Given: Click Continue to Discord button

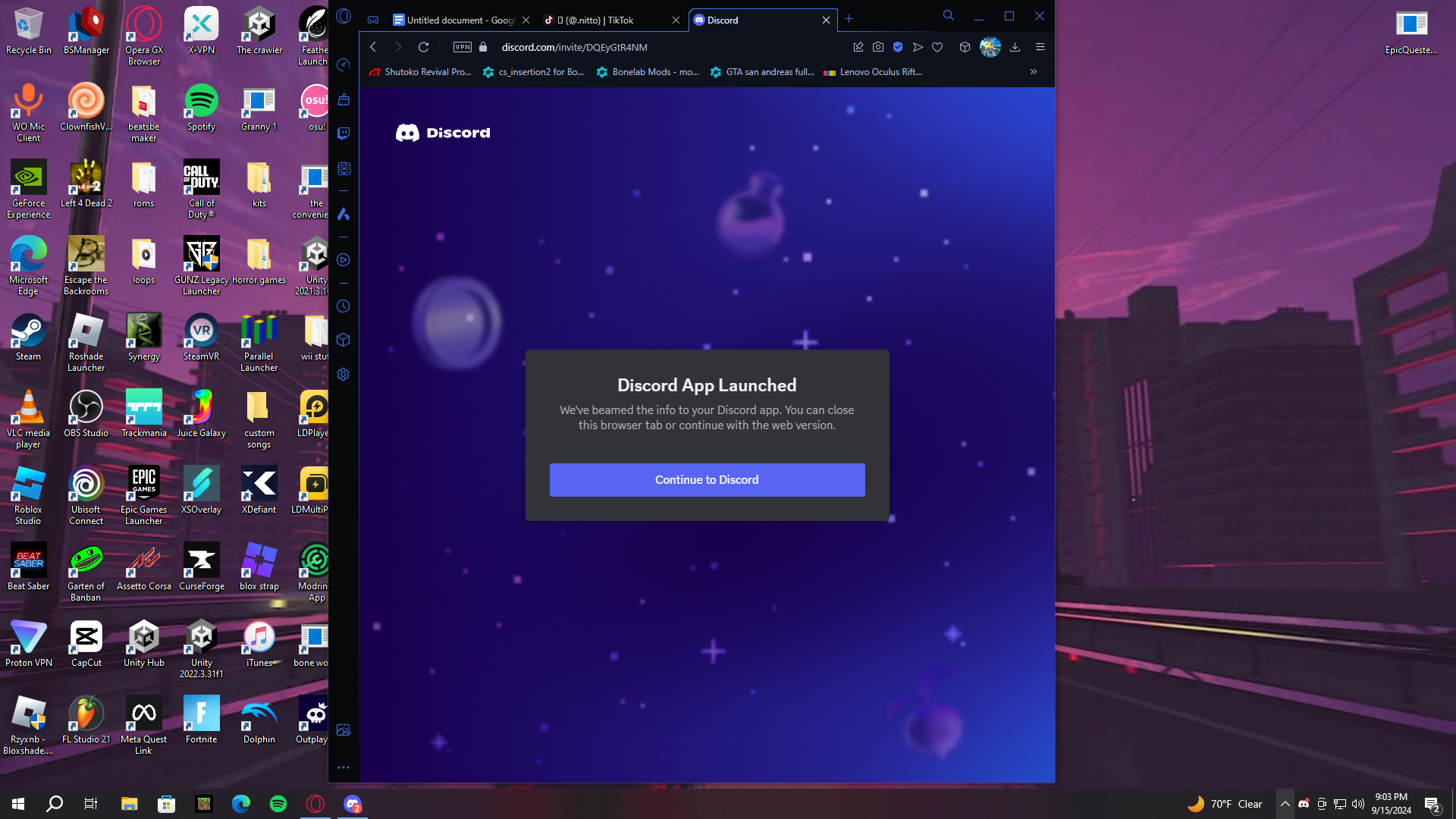Looking at the screenshot, I should click(707, 480).
